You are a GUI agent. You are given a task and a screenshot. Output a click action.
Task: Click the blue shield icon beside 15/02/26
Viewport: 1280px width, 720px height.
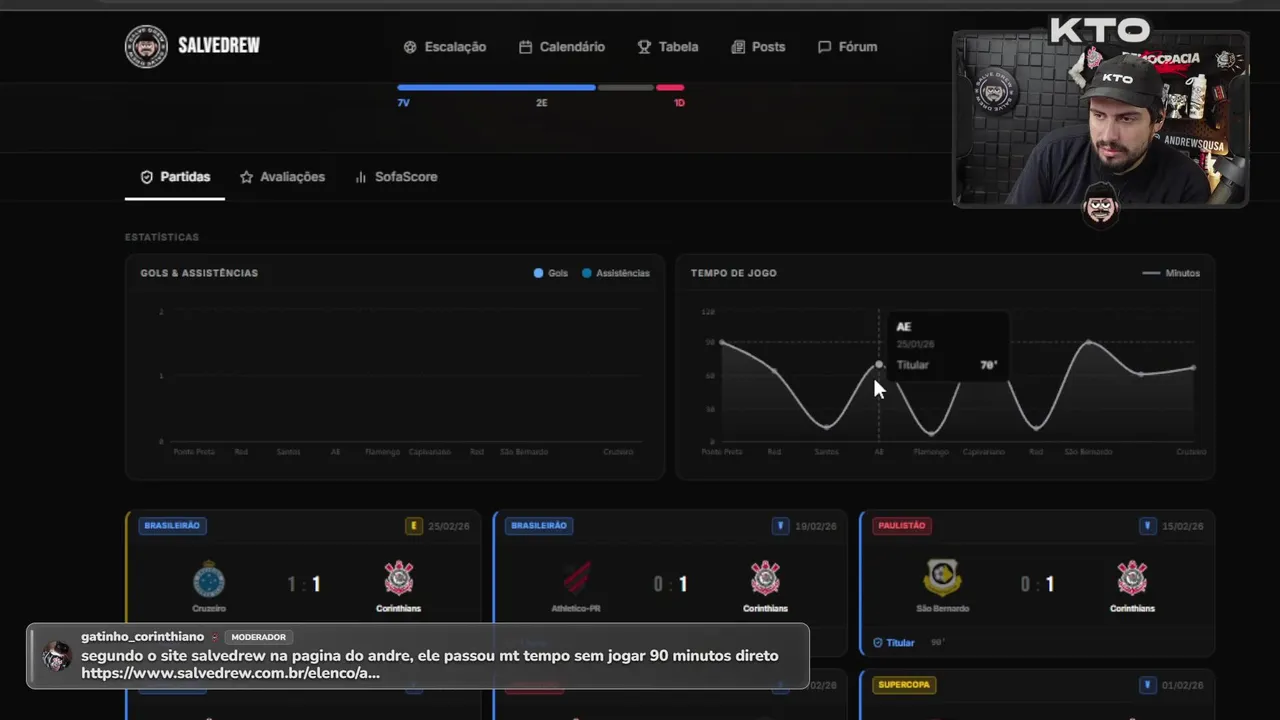pyautogui.click(x=1147, y=525)
